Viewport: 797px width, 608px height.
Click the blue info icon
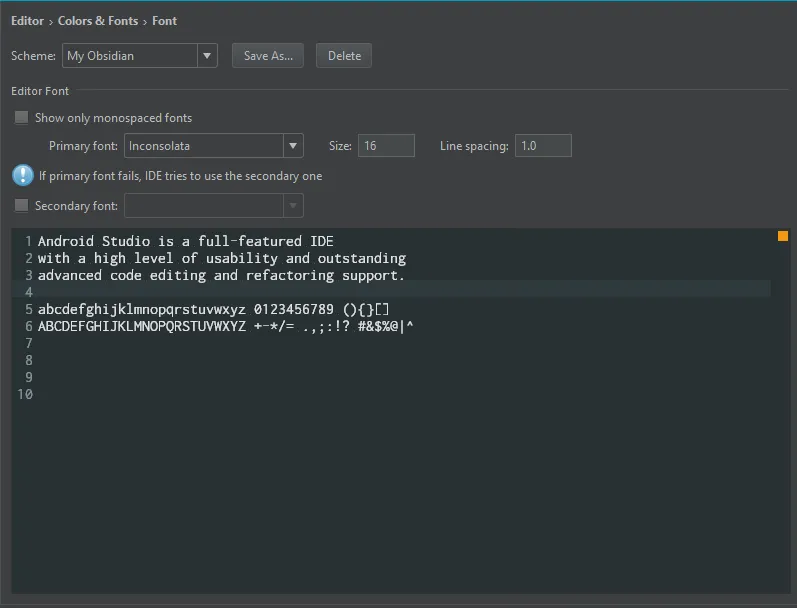click(x=23, y=175)
